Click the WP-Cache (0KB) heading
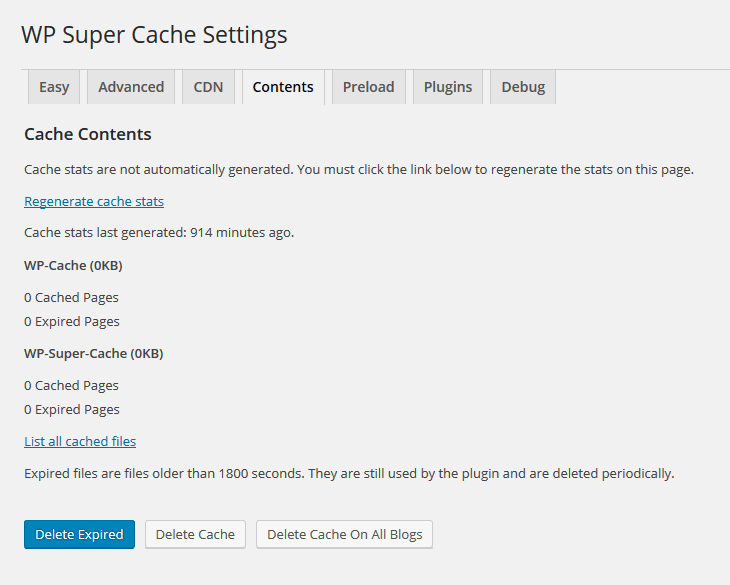The image size is (730, 585). (73, 265)
